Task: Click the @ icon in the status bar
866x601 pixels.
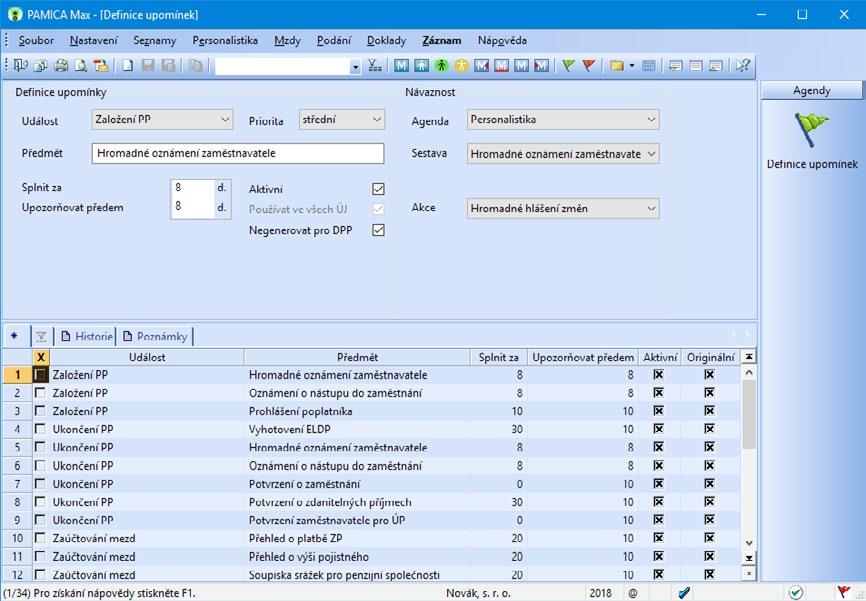Action: pyautogui.click(x=633, y=593)
